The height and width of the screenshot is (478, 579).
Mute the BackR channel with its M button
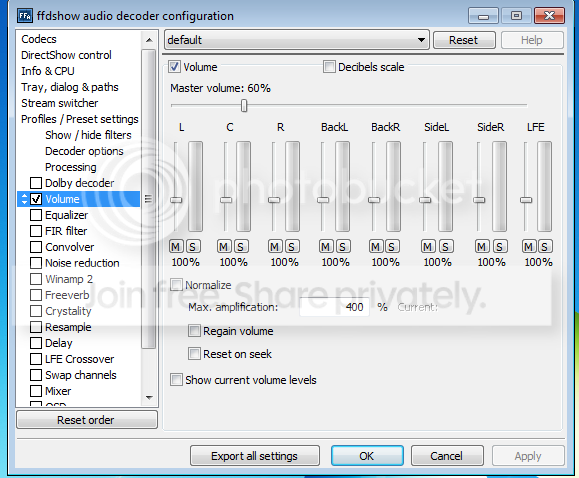point(376,246)
